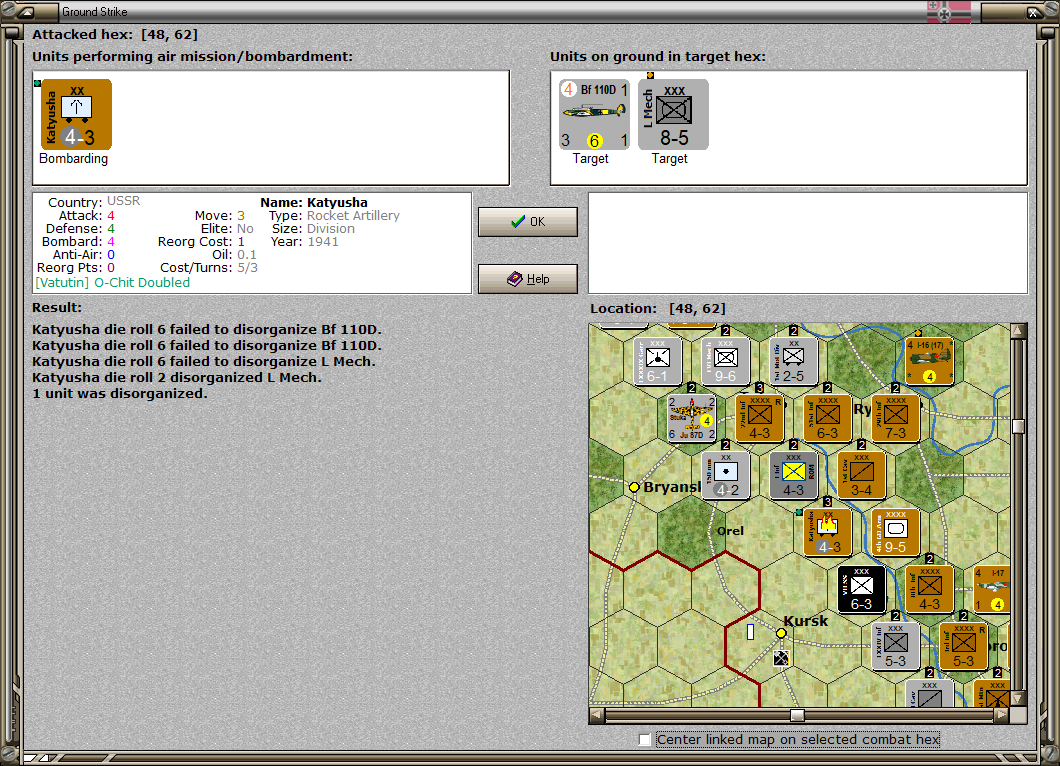The width and height of the screenshot is (1060, 766).
Task: Click the '[Vatutin] O-Chit Doubled' text
Action: (113, 283)
